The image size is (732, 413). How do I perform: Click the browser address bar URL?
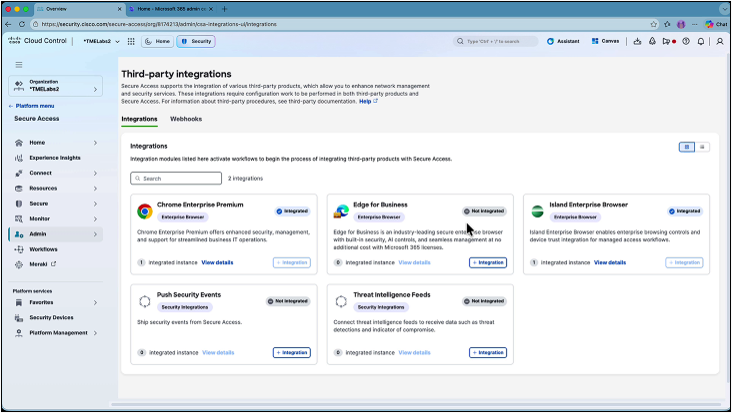[159, 24]
